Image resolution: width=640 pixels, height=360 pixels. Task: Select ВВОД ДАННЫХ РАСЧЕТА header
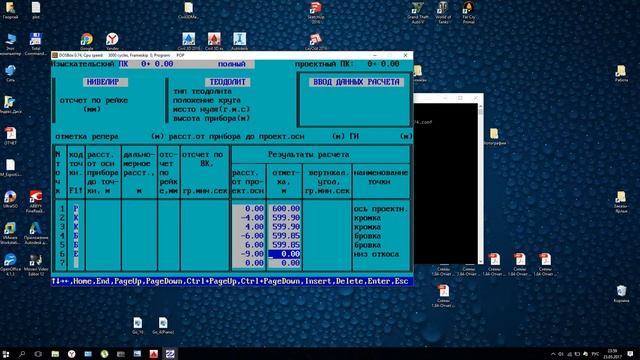tap(356, 82)
